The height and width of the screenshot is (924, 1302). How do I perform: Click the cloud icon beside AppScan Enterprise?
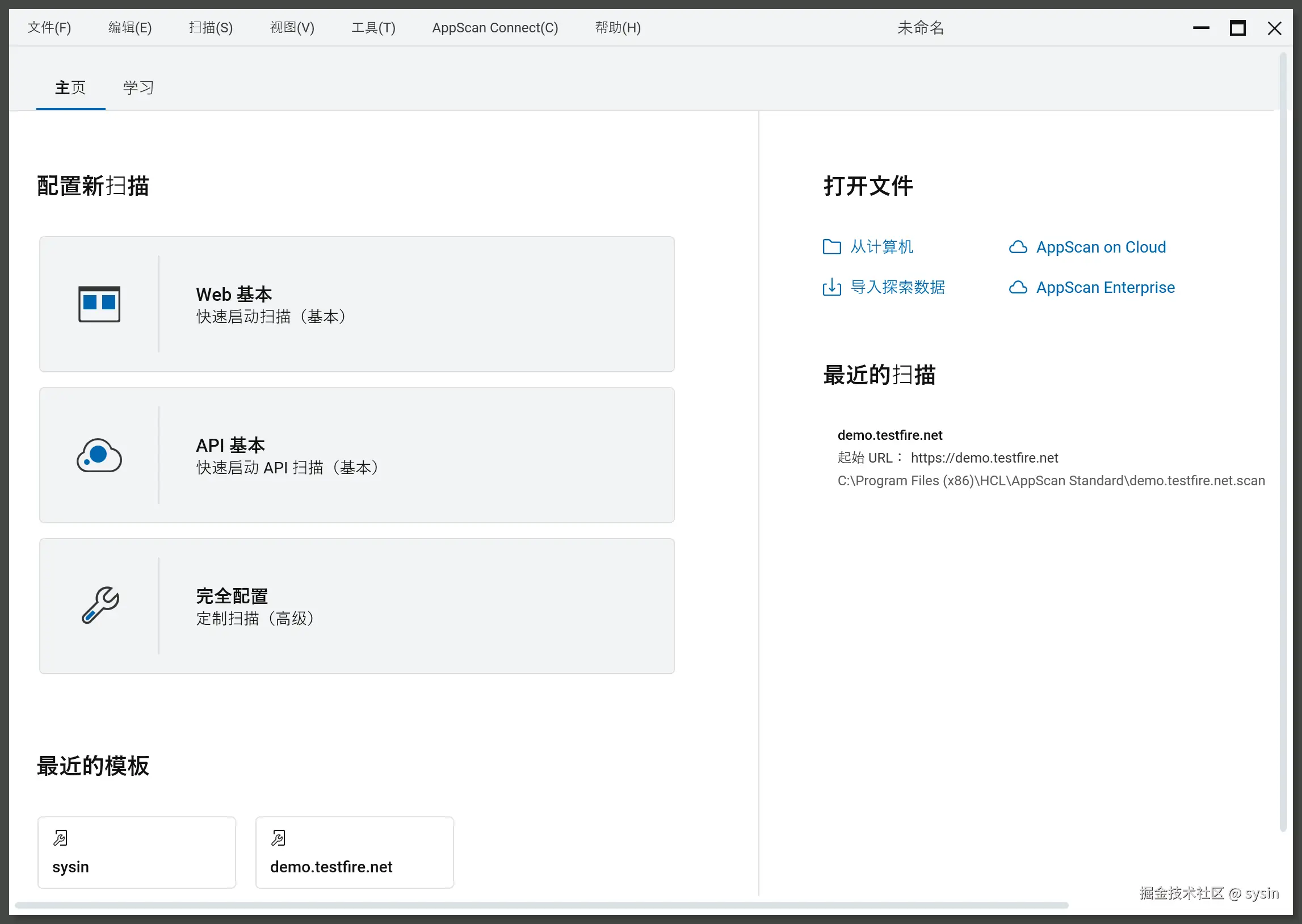[1018, 287]
